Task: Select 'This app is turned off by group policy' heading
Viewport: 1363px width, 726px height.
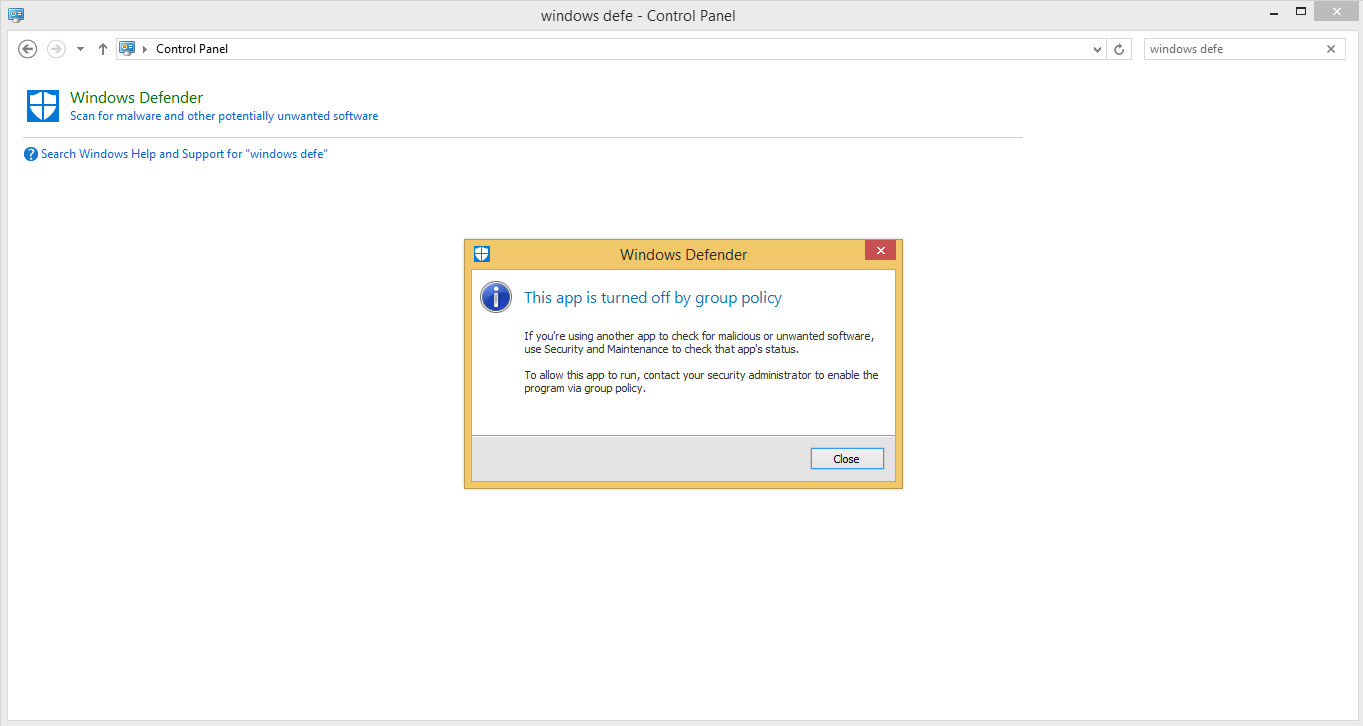Action: pos(653,298)
